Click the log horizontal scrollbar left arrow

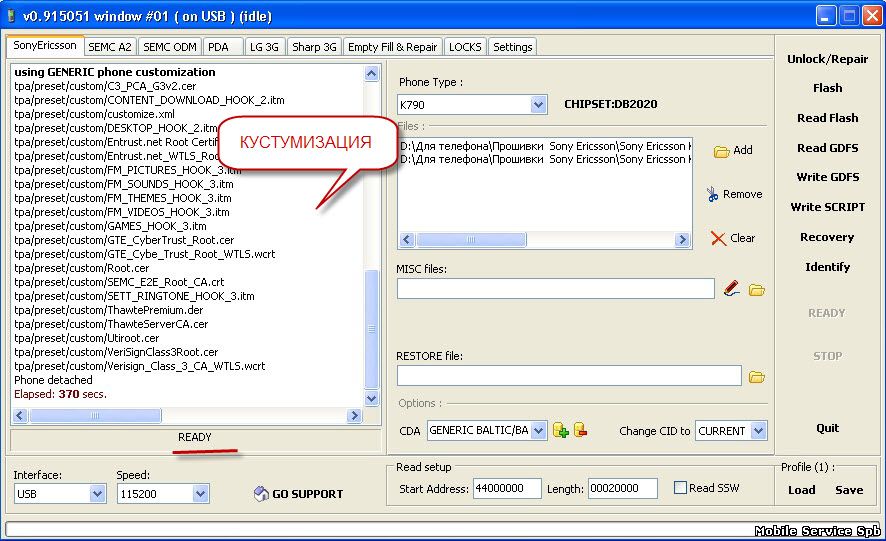tap(20, 416)
